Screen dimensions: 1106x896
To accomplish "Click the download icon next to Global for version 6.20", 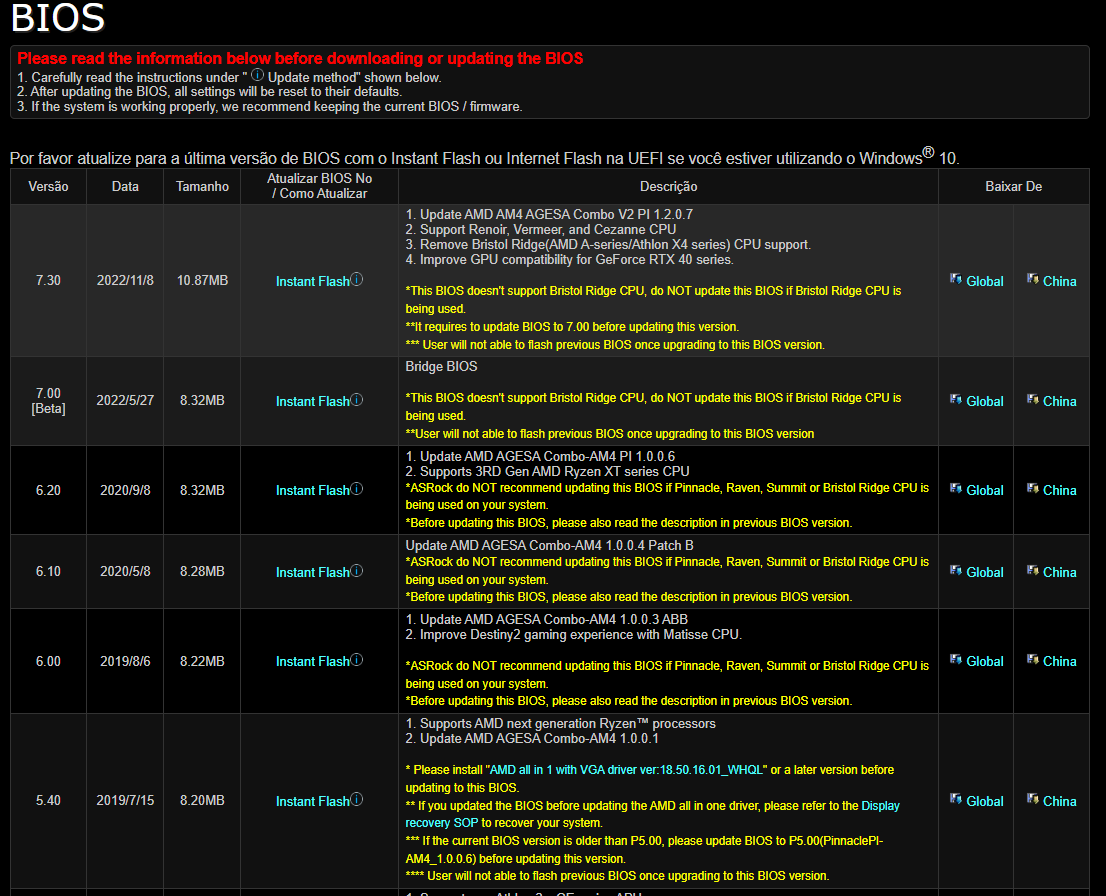I will click(956, 488).
